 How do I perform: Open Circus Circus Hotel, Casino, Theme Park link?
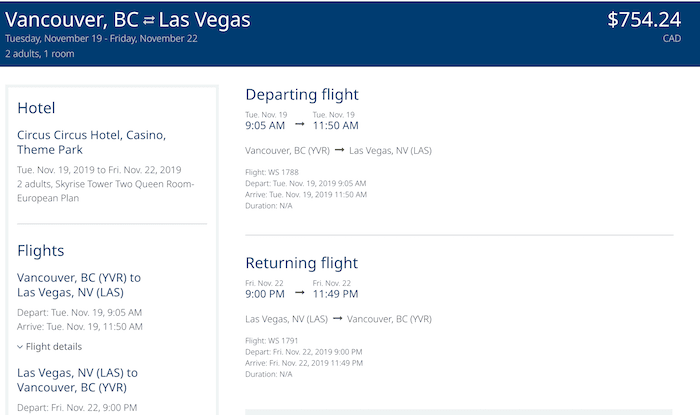point(92,142)
